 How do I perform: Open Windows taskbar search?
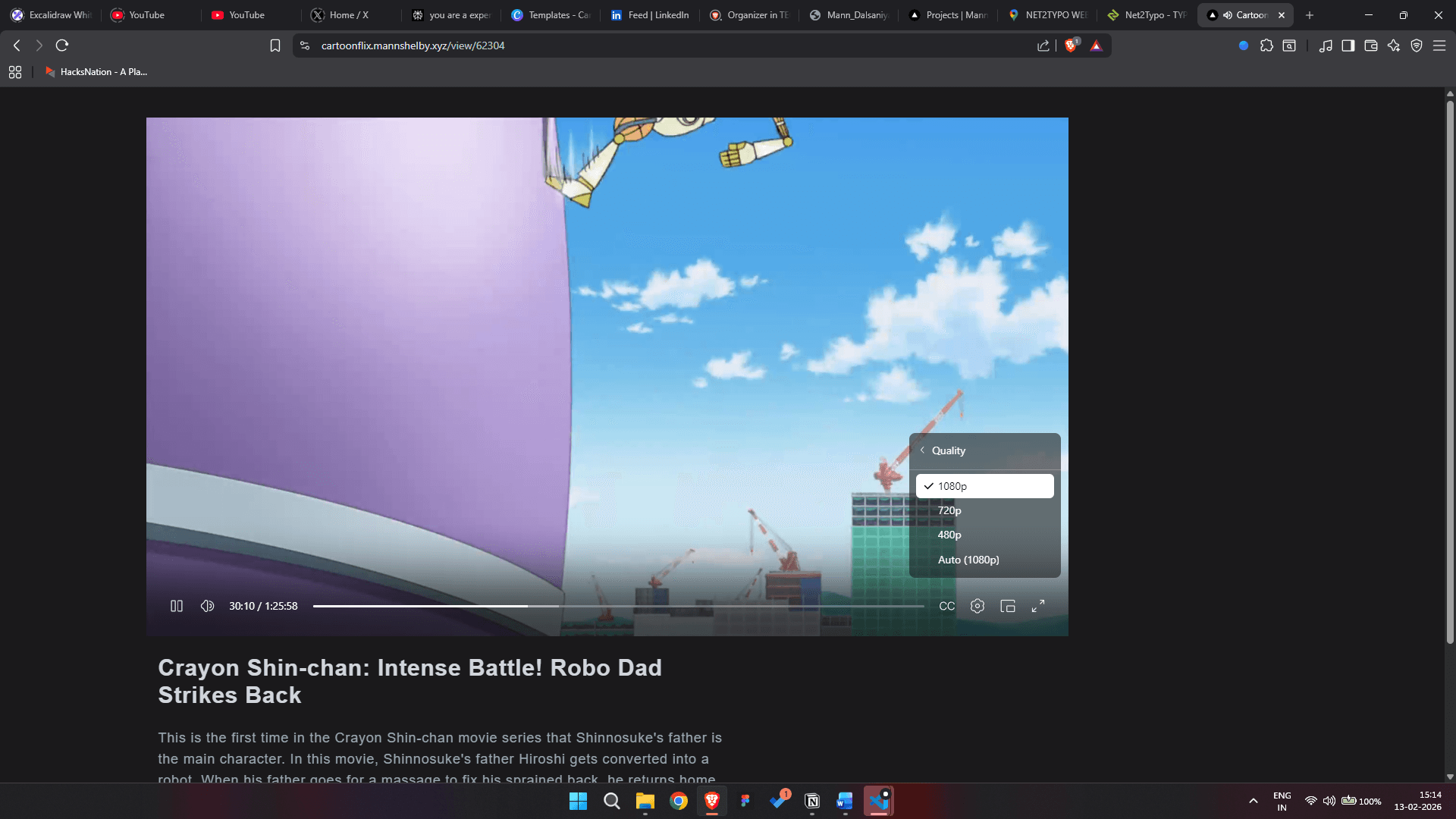[x=611, y=801]
